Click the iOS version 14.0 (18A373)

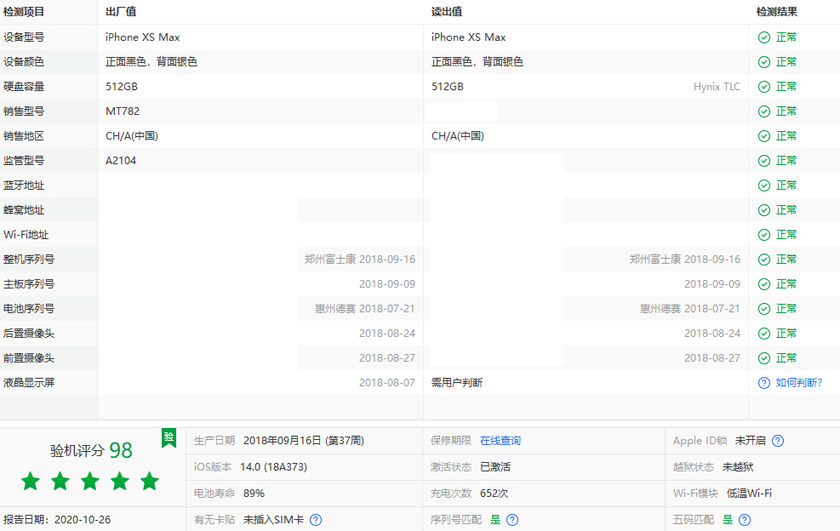click(274, 467)
